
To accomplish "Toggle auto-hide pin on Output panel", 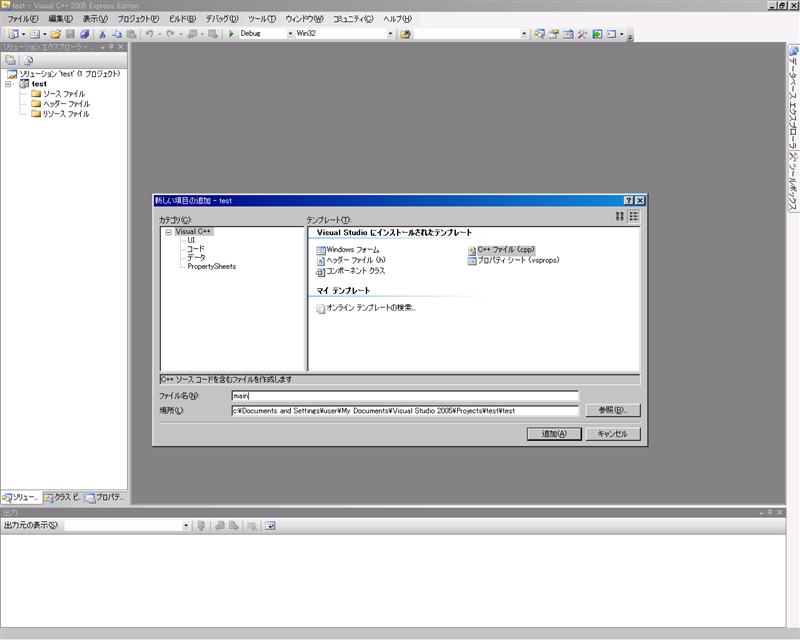I will coord(770,512).
